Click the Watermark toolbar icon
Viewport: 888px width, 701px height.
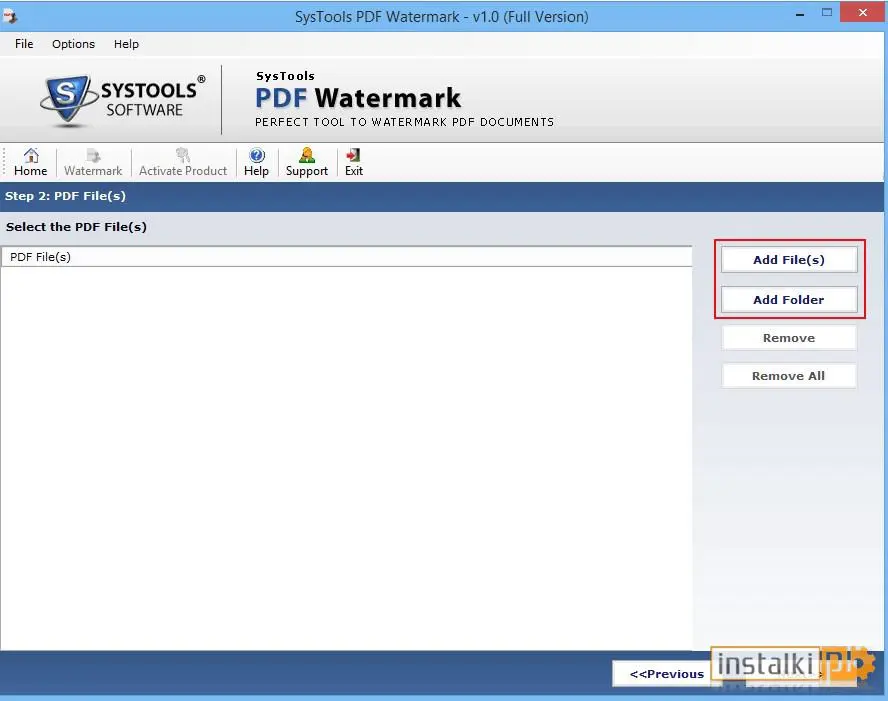tap(93, 155)
